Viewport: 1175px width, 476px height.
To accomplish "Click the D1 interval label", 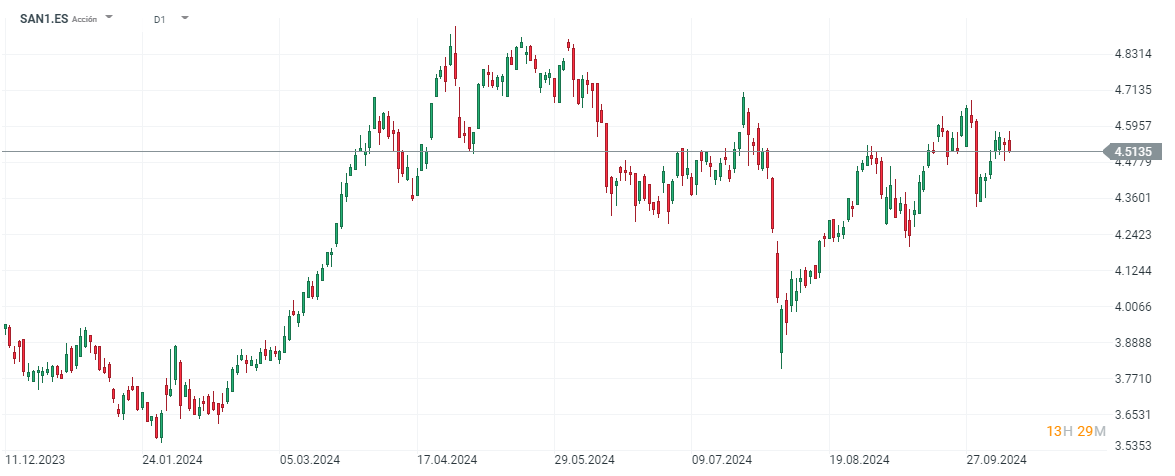I will click(160, 19).
